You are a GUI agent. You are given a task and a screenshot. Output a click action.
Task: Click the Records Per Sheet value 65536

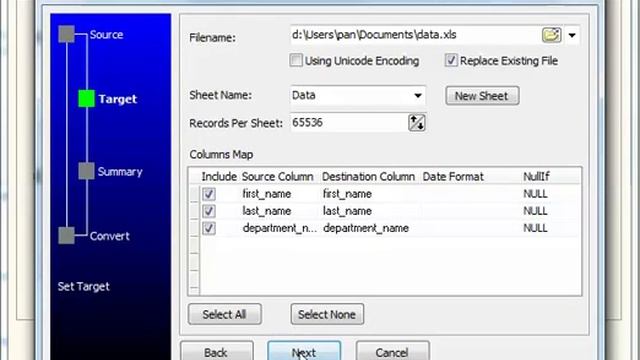click(x=307, y=122)
